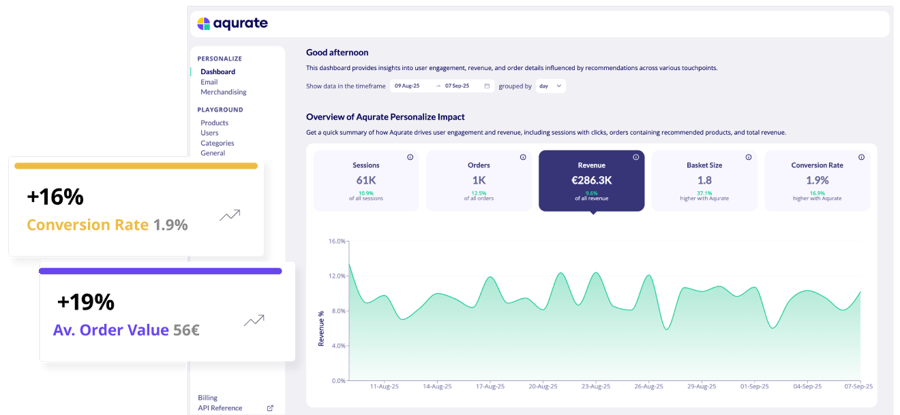This screenshot has height=415, width=900.
Task: Open General under Playground
Action: (212, 153)
